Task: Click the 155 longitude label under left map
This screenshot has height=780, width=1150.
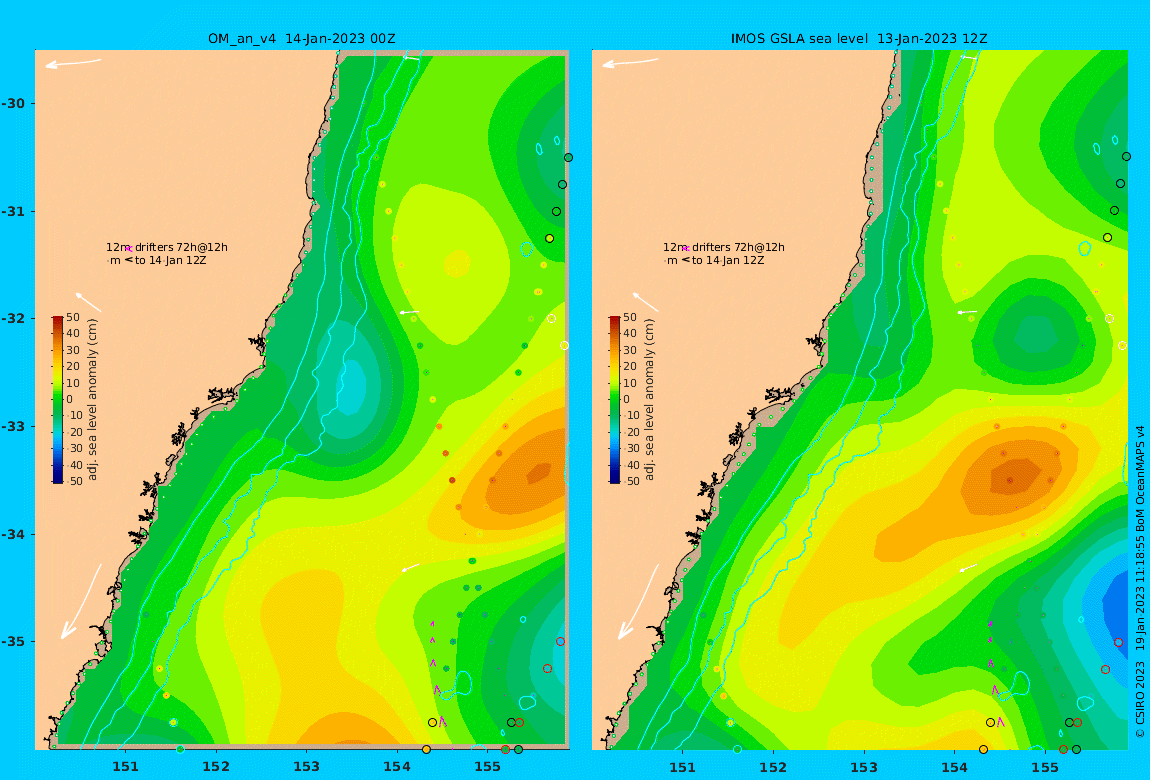Action: pyautogui.click(x=487, y=767)
